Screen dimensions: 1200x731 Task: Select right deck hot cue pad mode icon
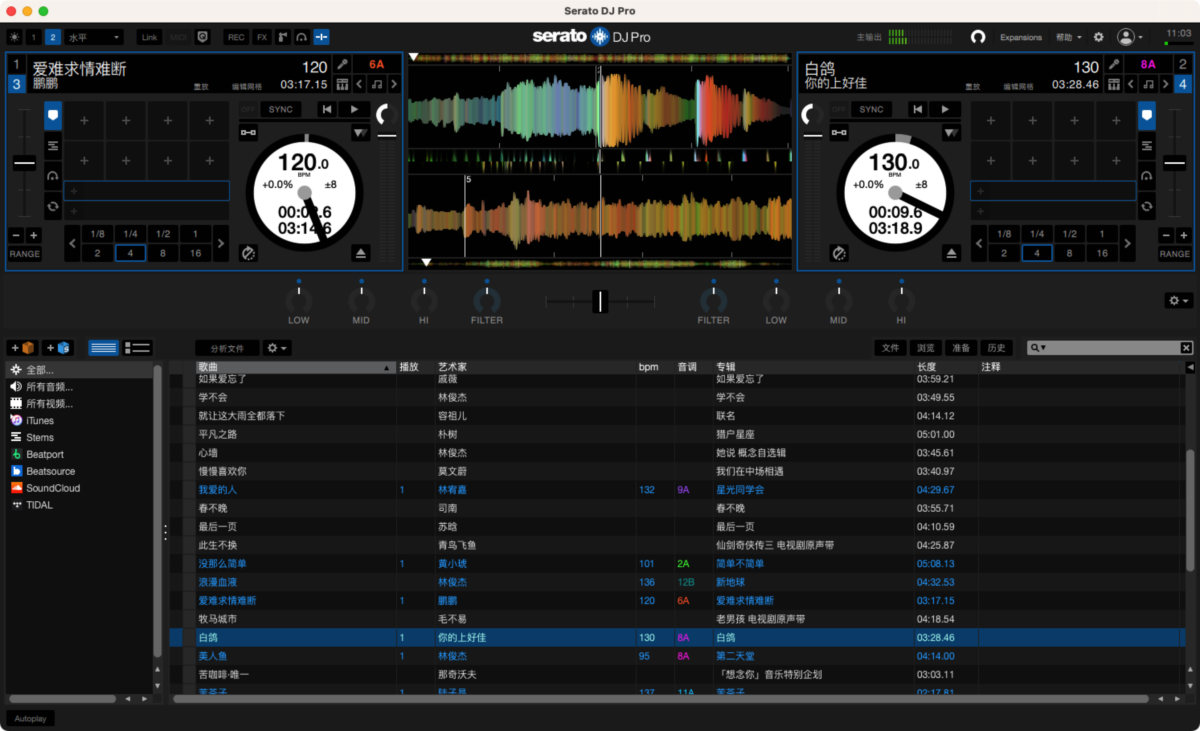point(1146,116)
